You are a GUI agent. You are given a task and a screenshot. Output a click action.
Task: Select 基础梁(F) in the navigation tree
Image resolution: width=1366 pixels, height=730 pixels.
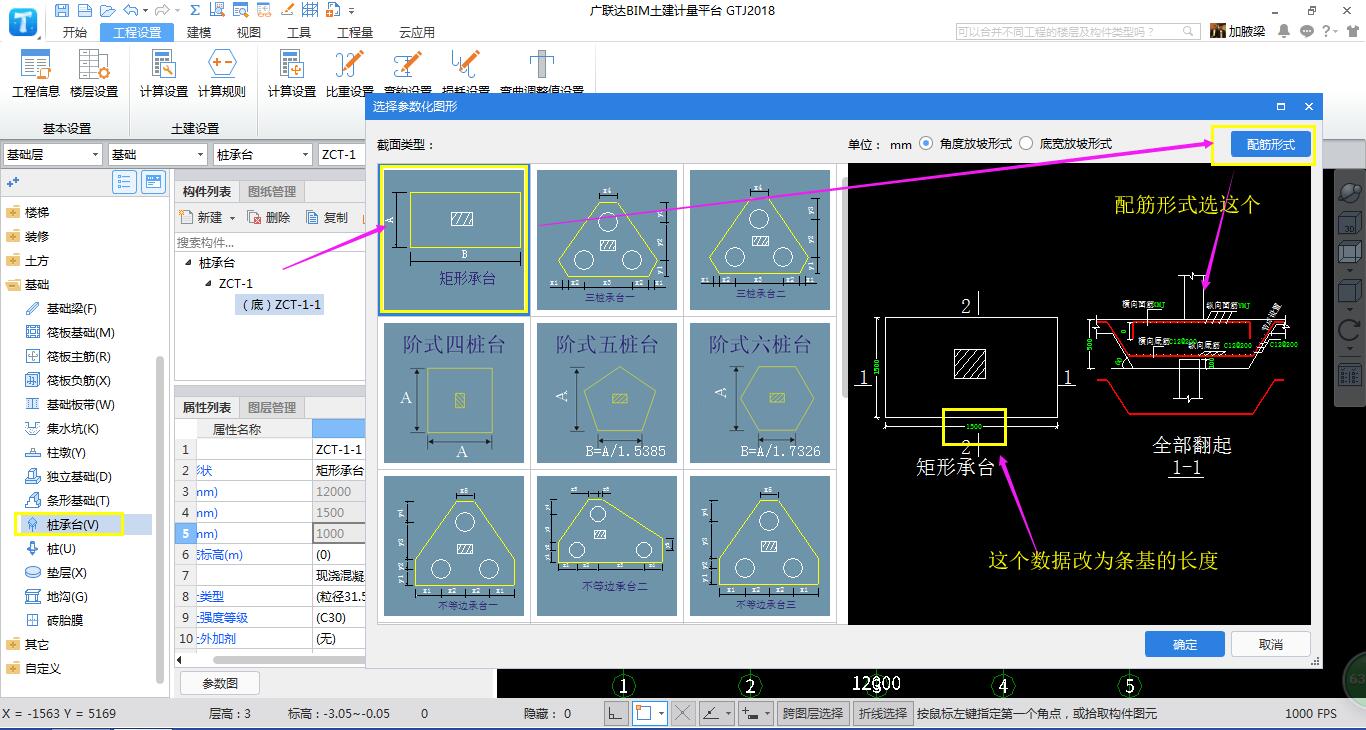(x=72, y=309)
